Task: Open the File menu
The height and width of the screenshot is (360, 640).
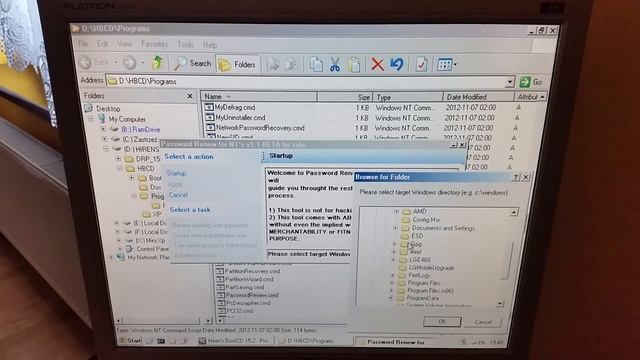Action: (x=83, y=44)
